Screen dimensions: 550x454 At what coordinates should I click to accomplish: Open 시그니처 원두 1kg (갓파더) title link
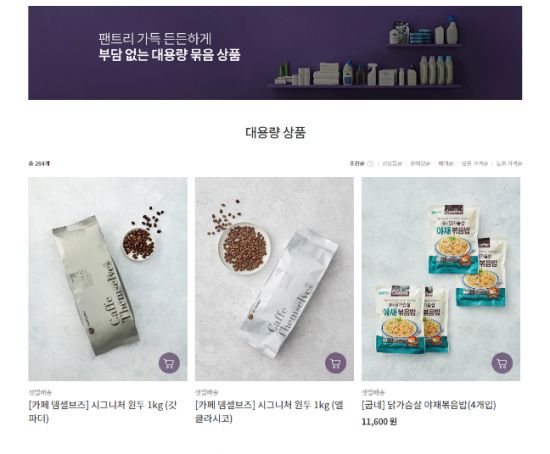(103, 412)
